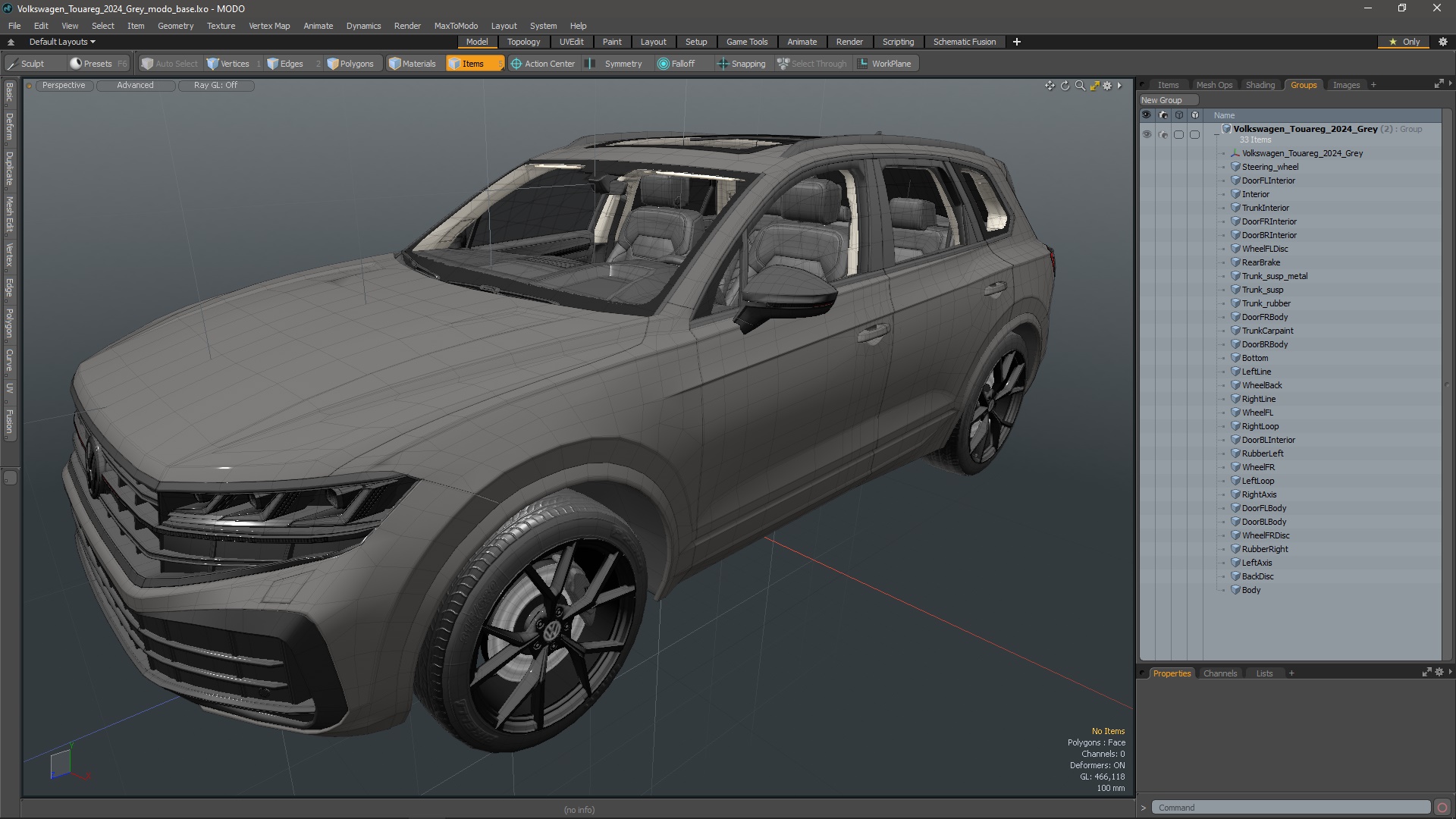Image resolution: width=1456 pixels, height=819 pixels.
Task: Toggle Select Through option
Action: 811,64
